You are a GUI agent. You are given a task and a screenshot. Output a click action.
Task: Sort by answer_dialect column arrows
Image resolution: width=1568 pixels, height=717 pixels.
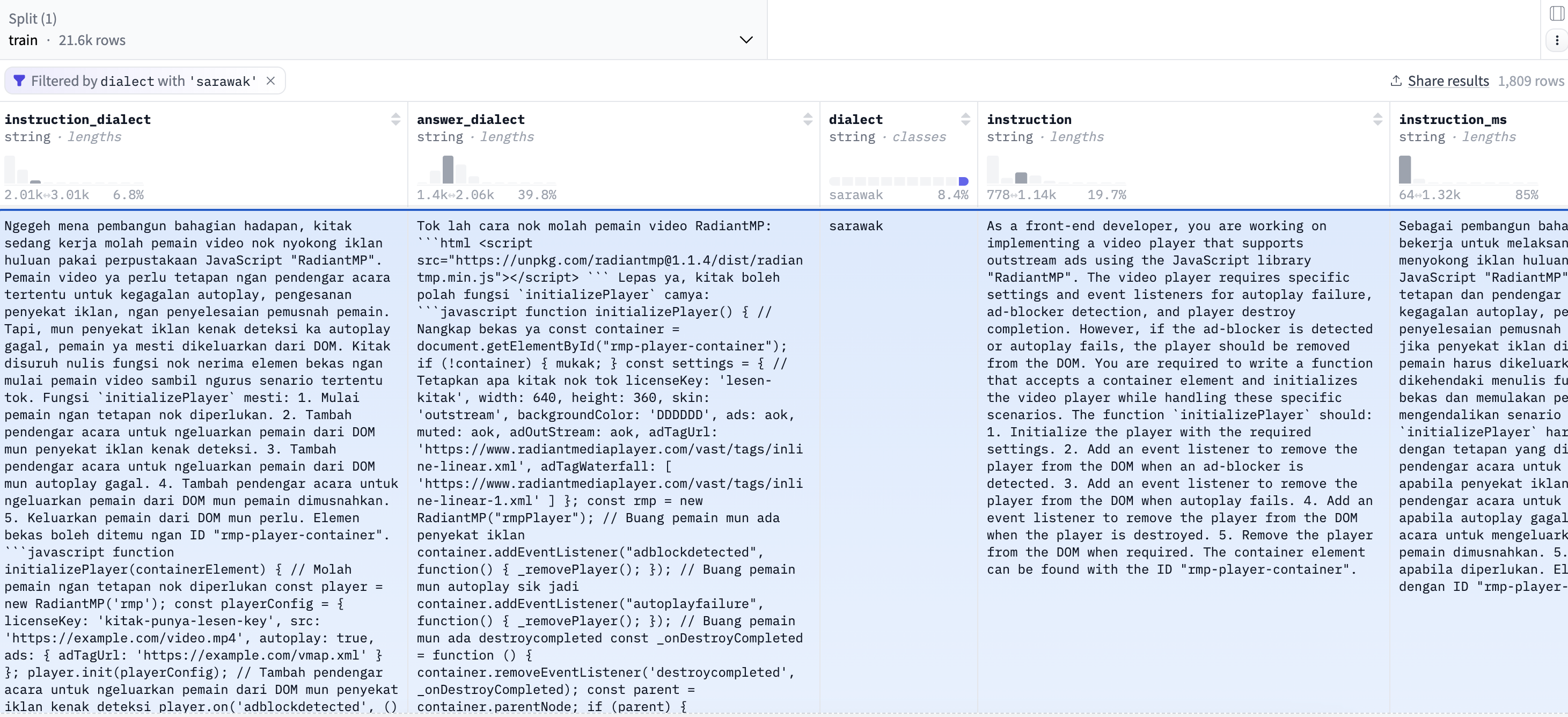(808, 119)
